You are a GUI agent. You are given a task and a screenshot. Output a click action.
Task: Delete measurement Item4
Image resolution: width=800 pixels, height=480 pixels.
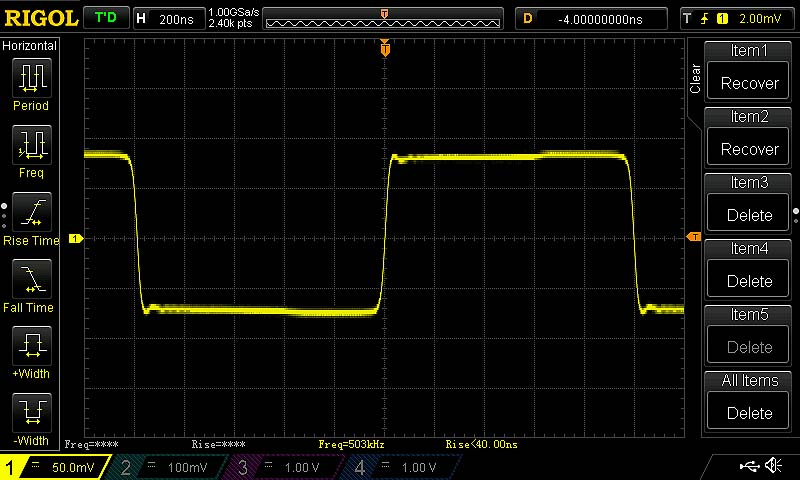coord(749,281)
